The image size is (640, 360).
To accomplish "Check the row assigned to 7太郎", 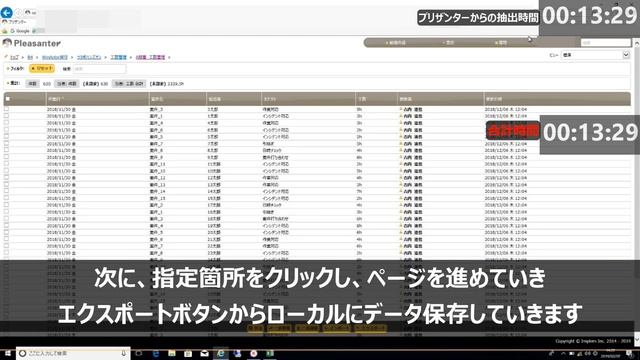I will coord(6,144).
